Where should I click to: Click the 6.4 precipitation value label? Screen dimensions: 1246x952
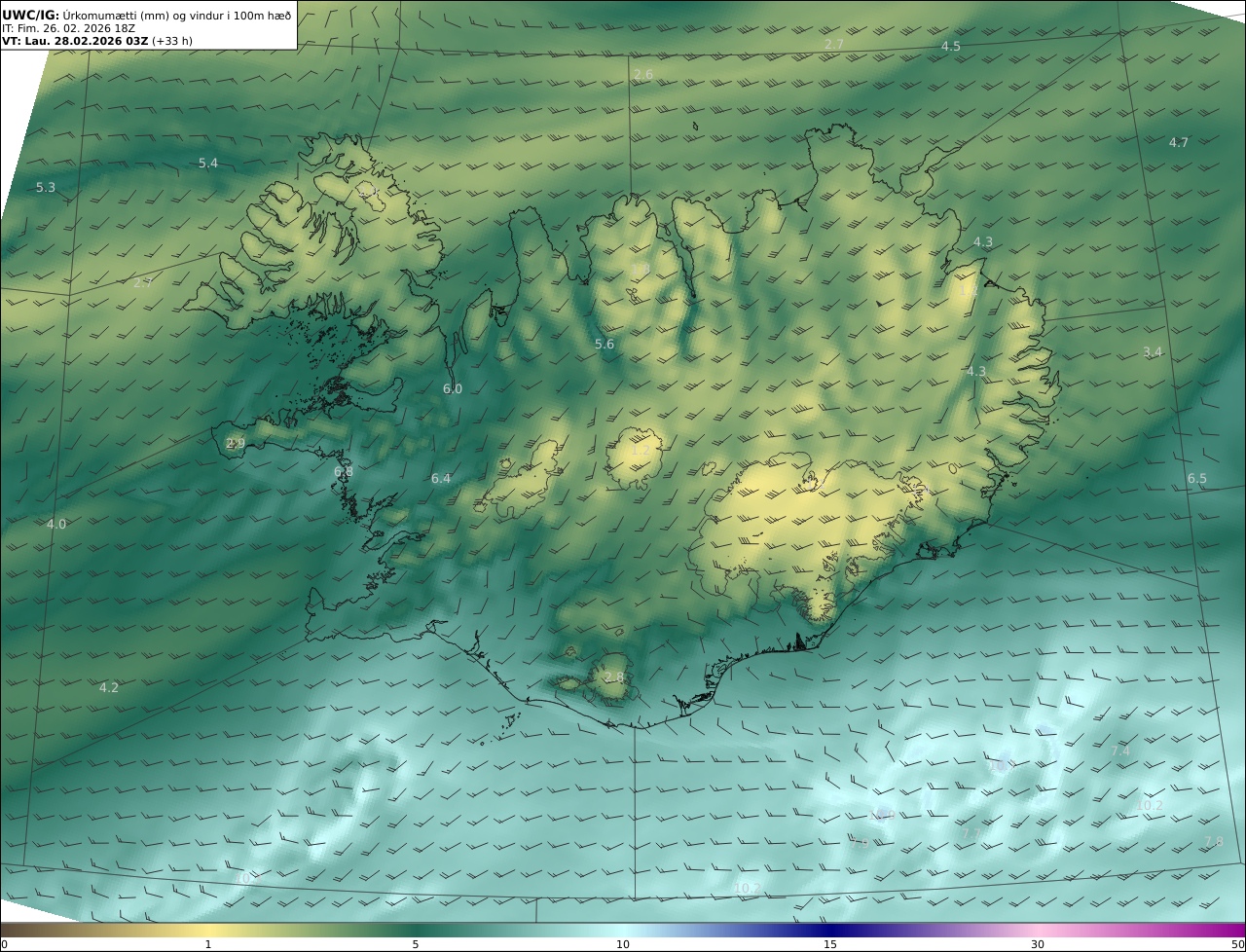[441, 479]
